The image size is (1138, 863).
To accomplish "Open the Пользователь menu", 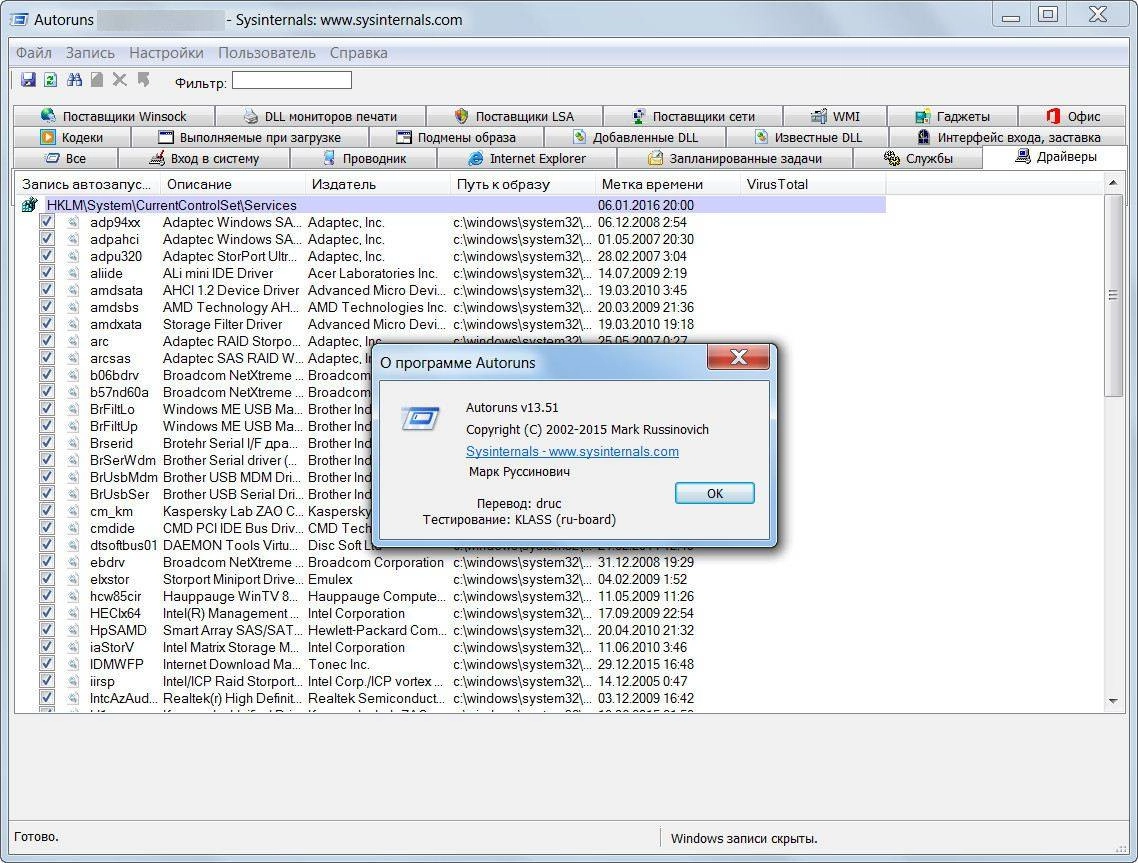I will [267, 53].
